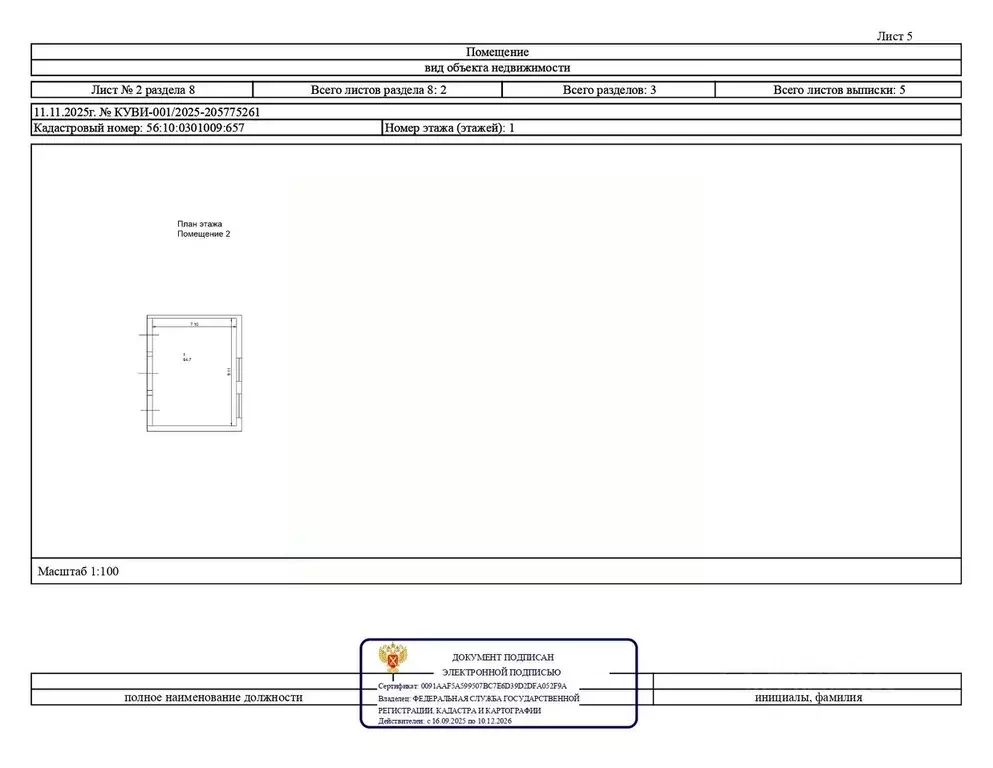Screen dimensions: 993x768
Task: Click the 'Всего разделов: 3' cell
Action: 609,90
